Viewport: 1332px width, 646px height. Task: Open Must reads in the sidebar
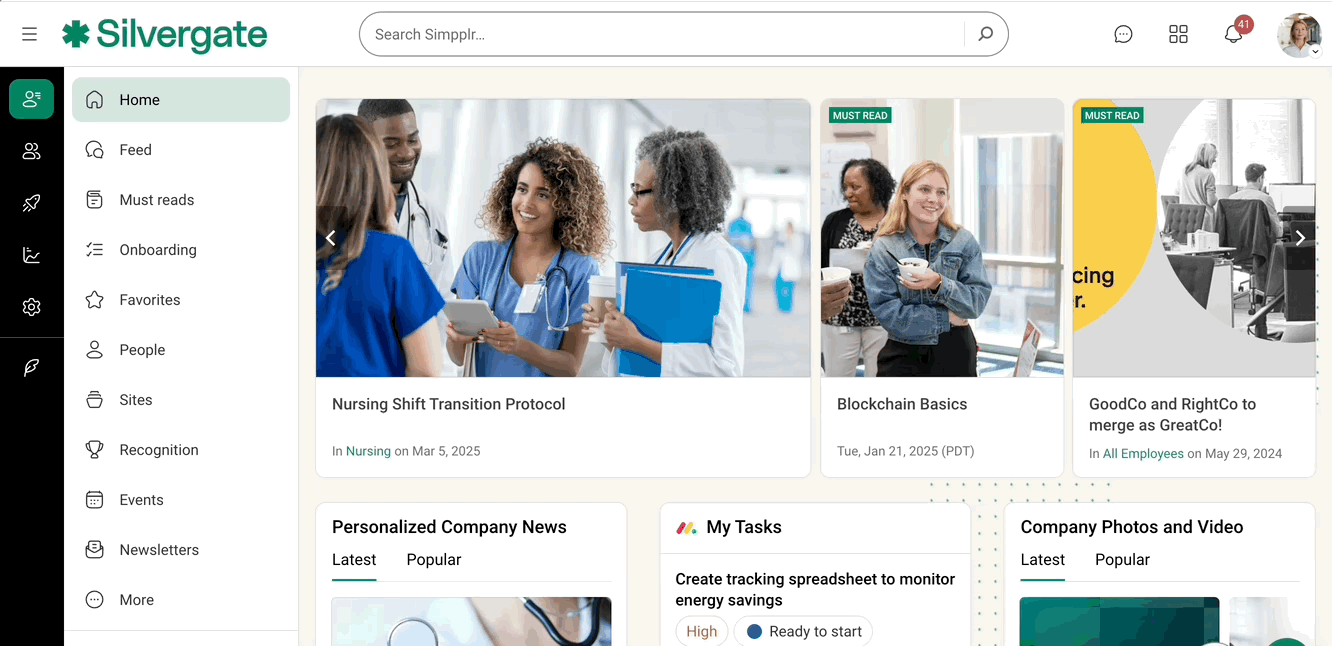[x=156, y=200]
